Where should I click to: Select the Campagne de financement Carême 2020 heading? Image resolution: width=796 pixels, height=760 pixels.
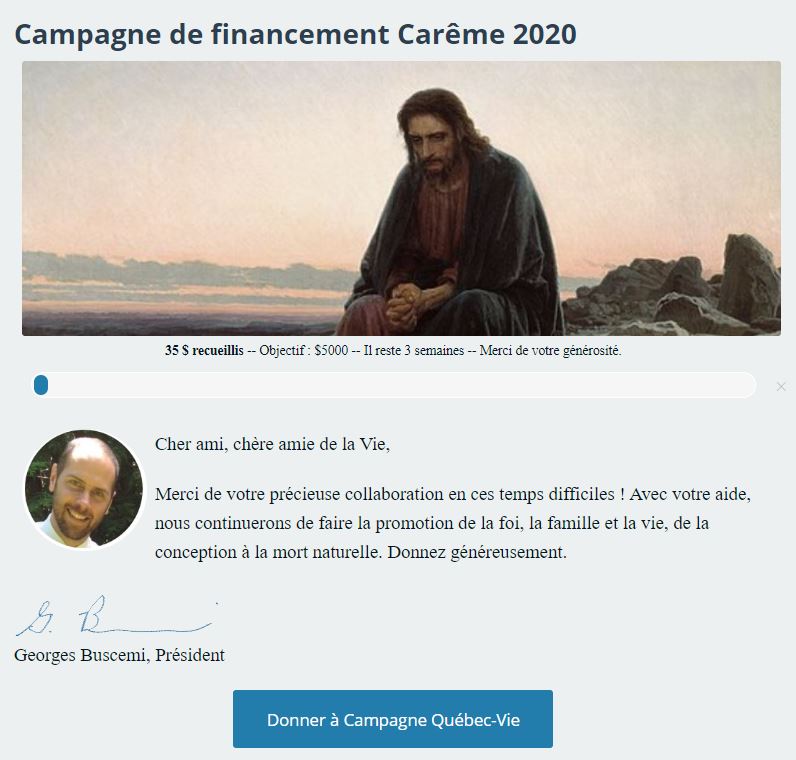(295, 33)
